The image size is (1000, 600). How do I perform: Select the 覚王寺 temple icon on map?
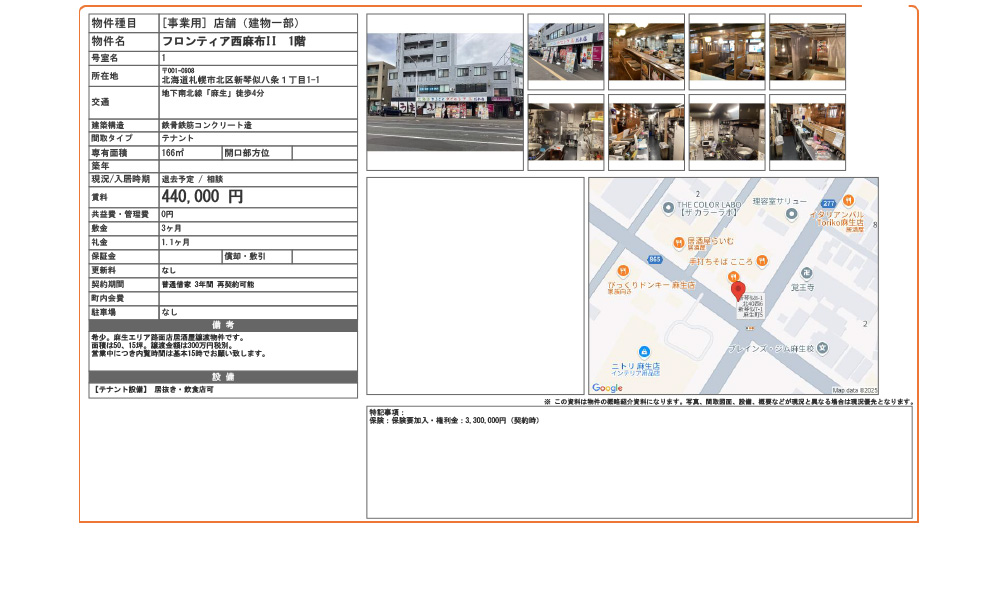(805, 272)
